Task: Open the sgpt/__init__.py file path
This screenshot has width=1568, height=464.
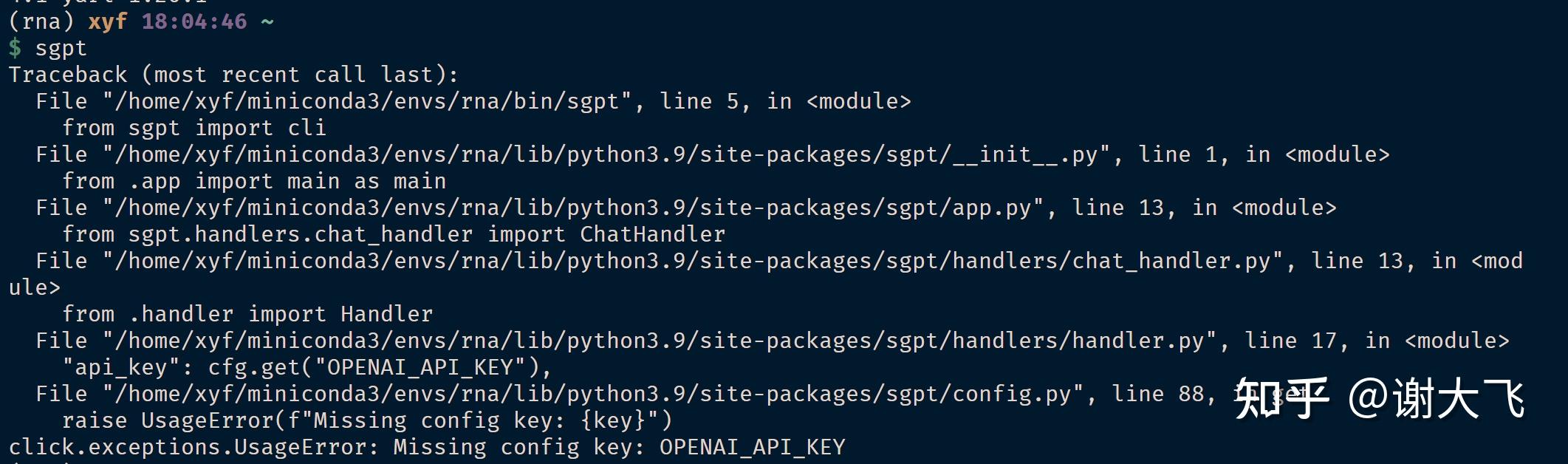Action: pos(606,154)
